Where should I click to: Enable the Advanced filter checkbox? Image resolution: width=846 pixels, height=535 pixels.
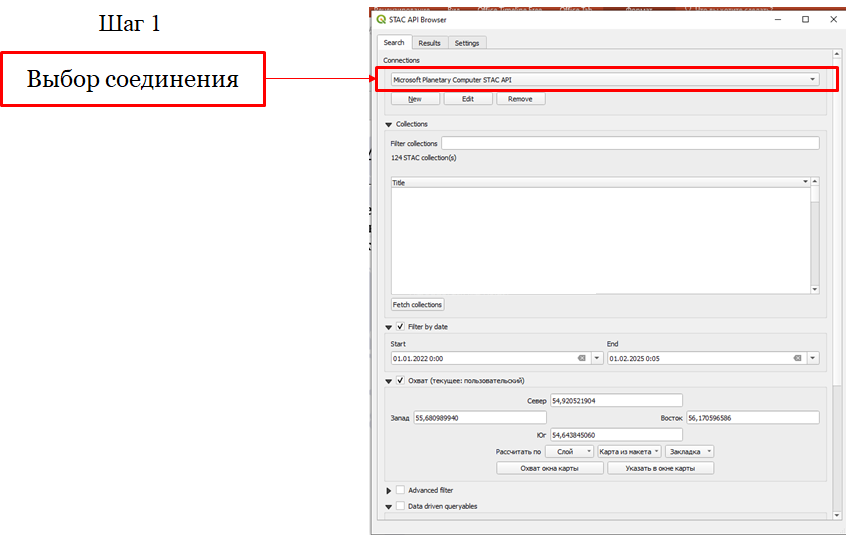click(x=400, y=490)
